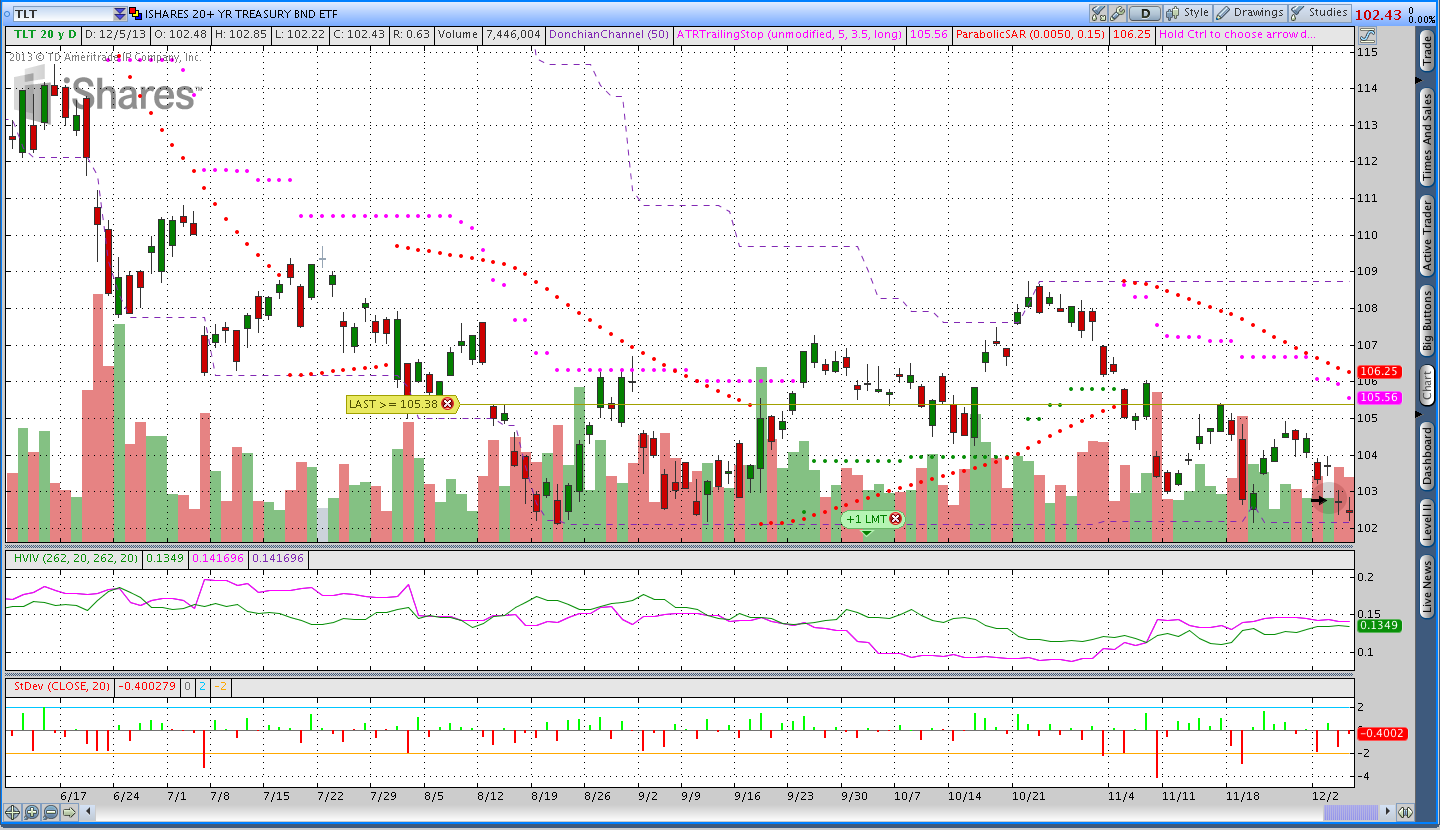Image resolution: width=1440 pixels, height=830 pixels.
Task: Open the Studies menu
Action: (x=1319, y=12)
